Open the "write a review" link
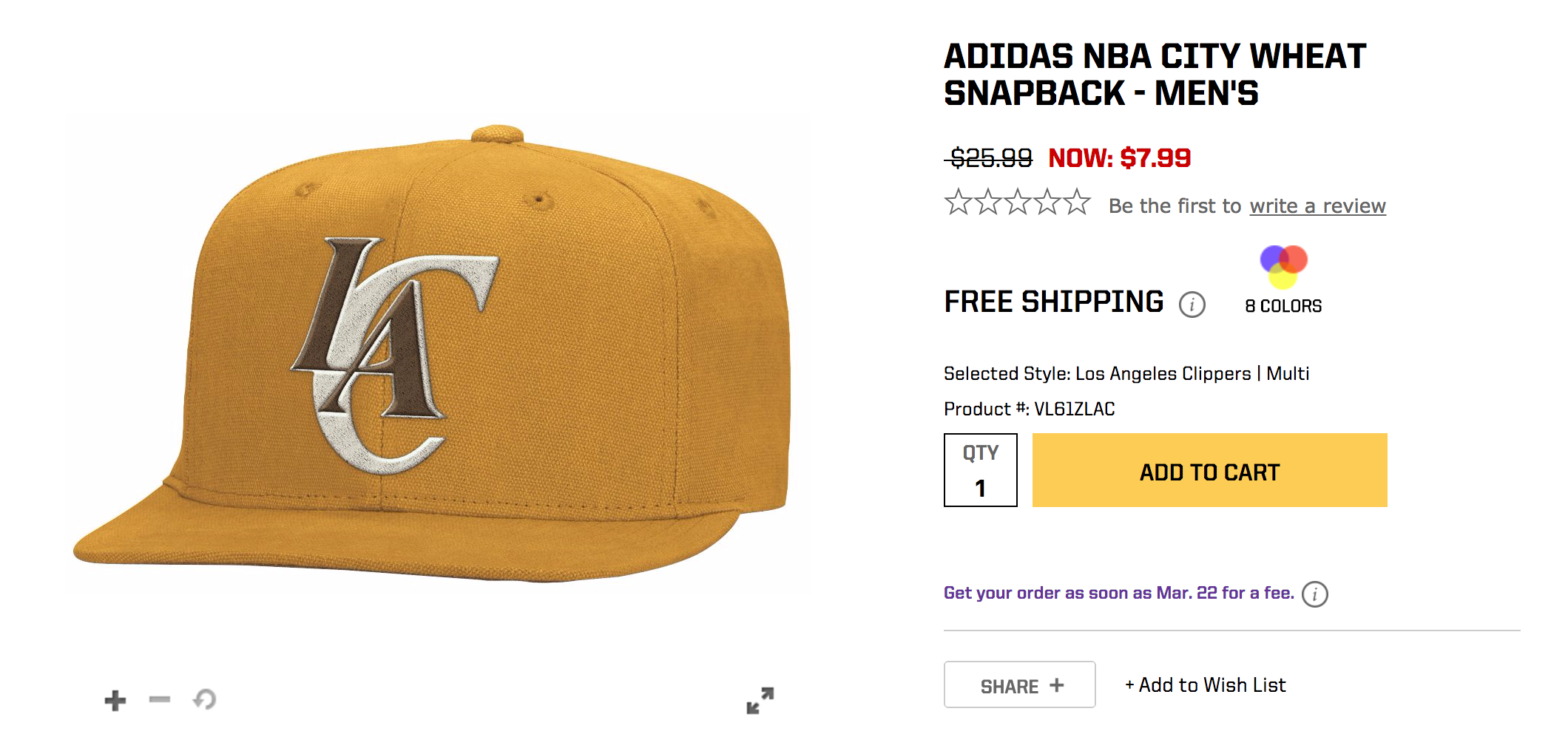 (1317, 206)
